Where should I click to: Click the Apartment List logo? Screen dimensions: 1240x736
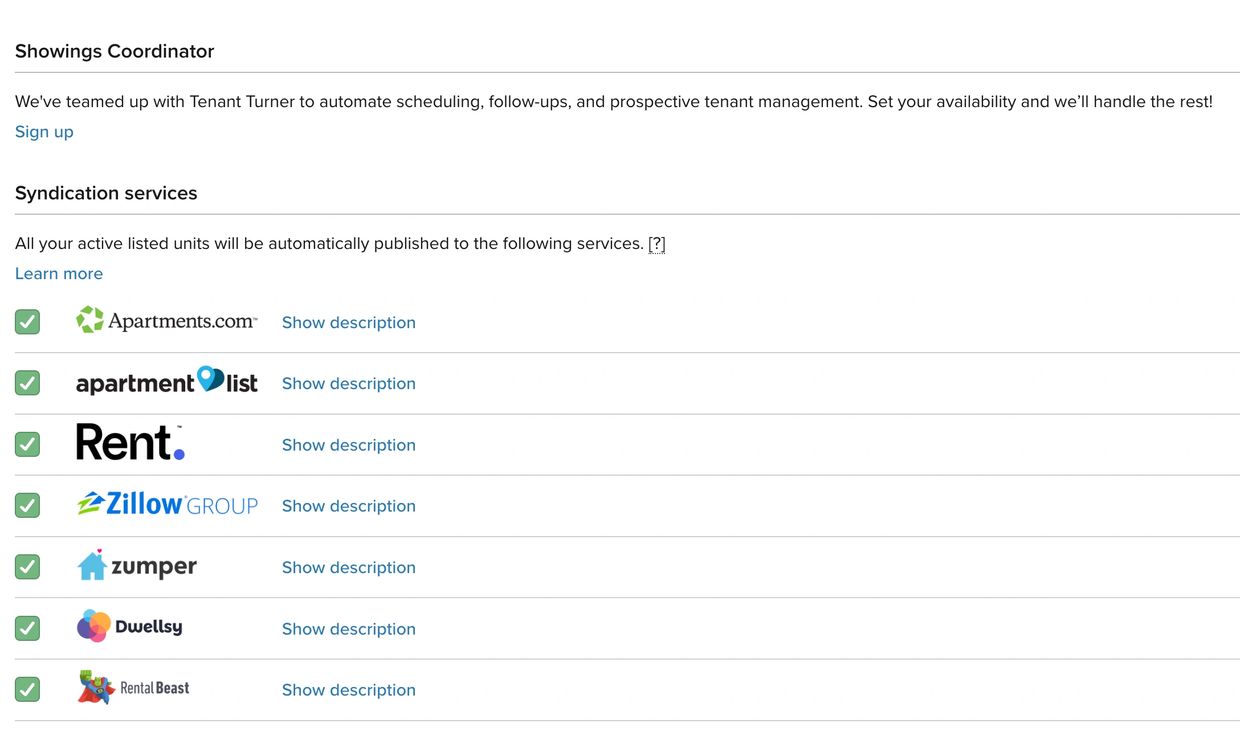pyautogui.click(x=166, y=382)
